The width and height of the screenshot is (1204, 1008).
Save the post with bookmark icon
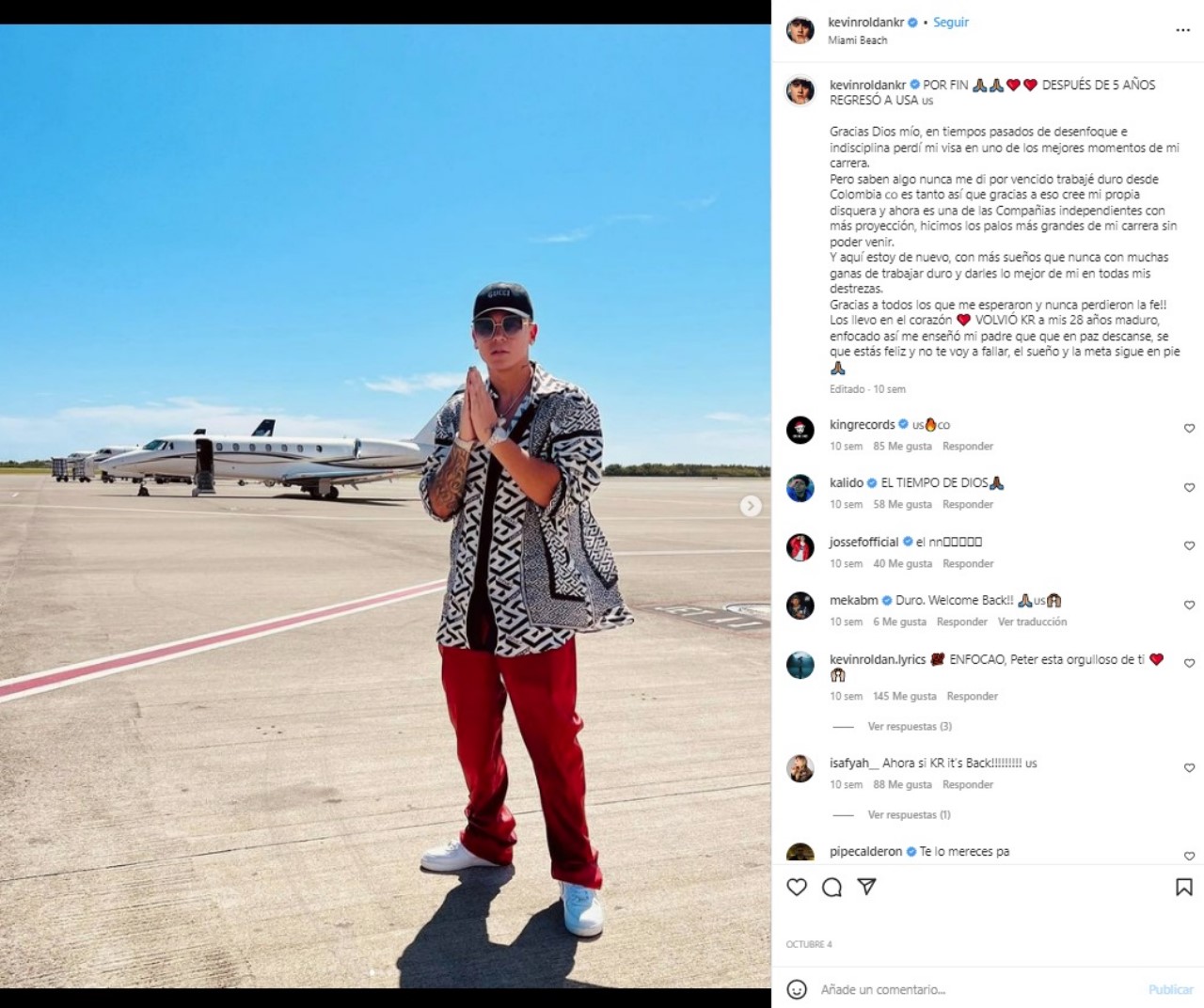[1184, 887]
